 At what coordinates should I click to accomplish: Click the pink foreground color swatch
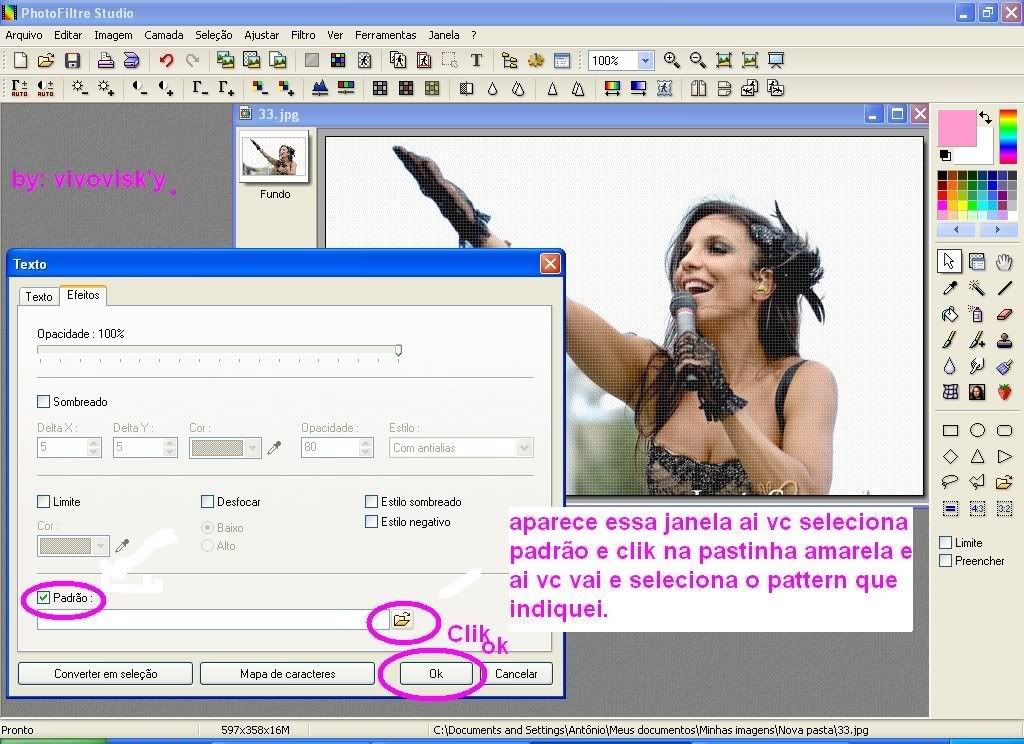click(957, 128)
